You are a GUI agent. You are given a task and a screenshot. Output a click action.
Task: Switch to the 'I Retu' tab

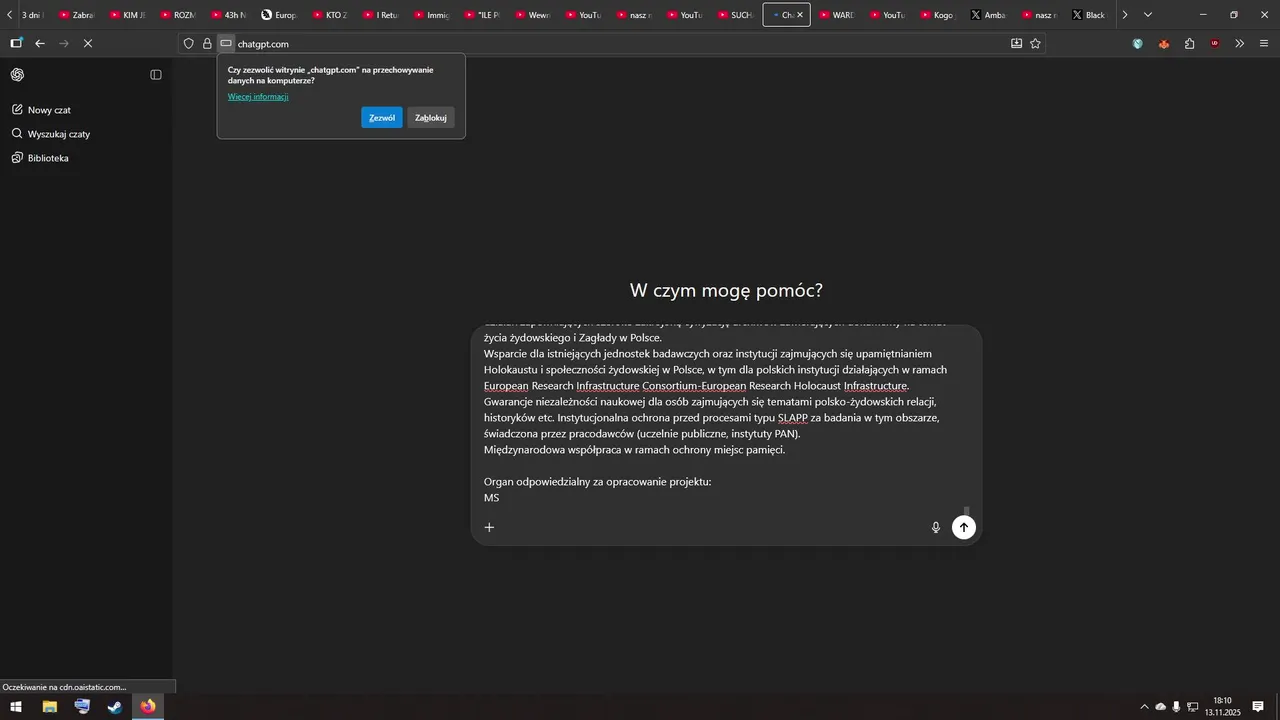tap(381, 15)
